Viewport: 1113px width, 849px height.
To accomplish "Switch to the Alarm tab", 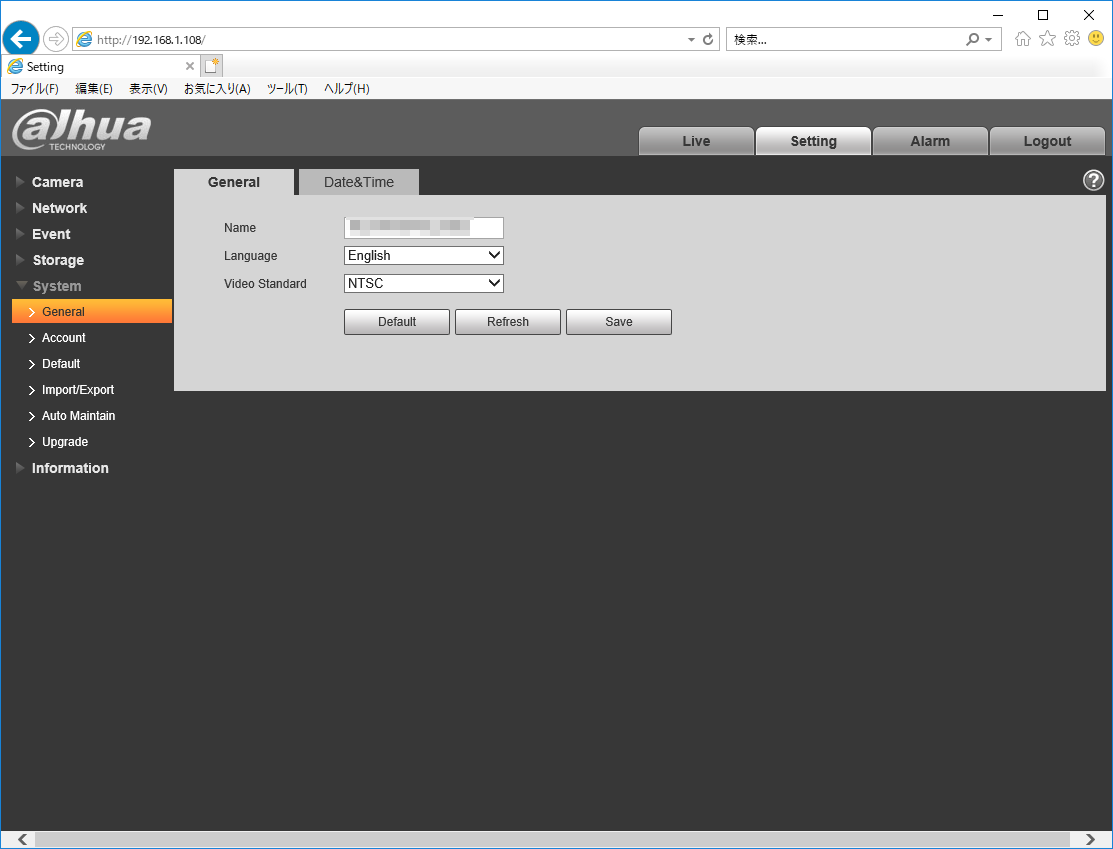I will pyautogui.click(x=930, y=141).
